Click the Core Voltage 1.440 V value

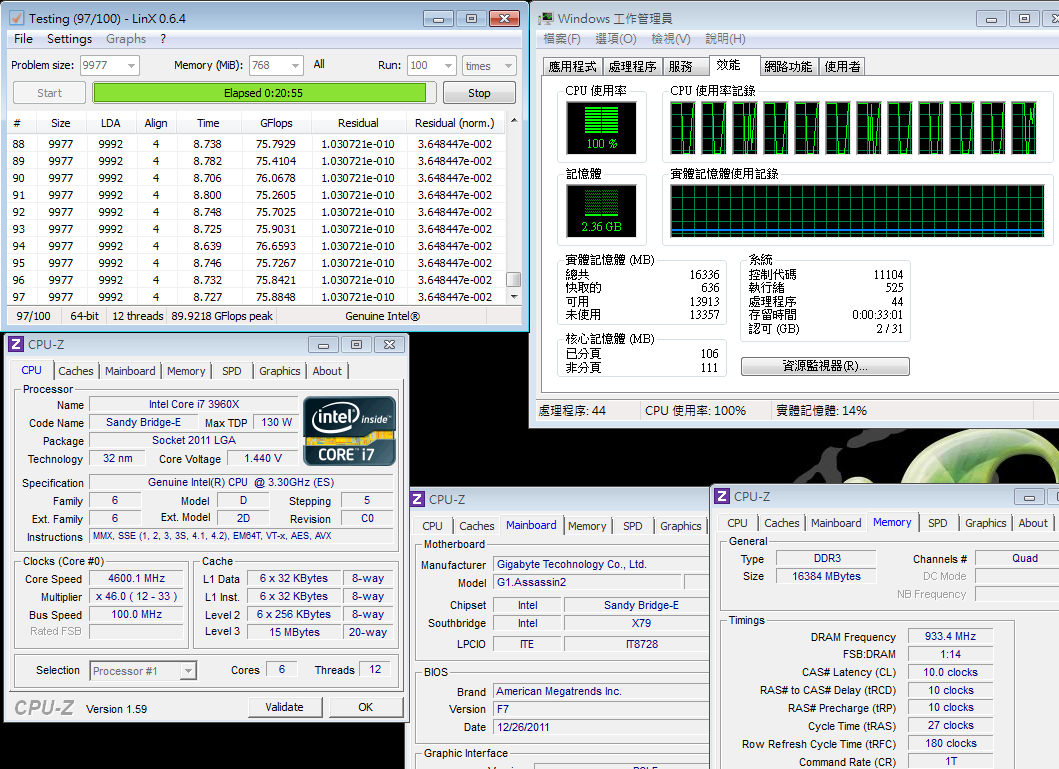(263, 458)
